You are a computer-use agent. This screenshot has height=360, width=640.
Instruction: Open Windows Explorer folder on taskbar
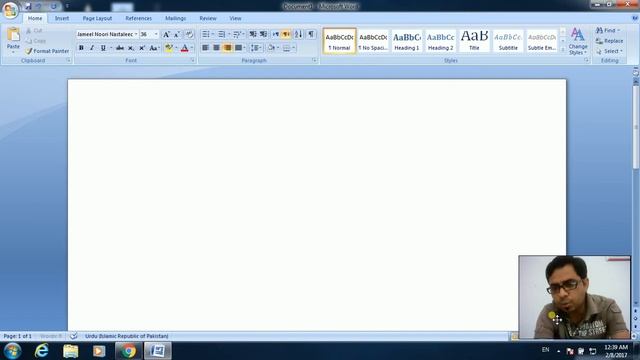point(70,351)
